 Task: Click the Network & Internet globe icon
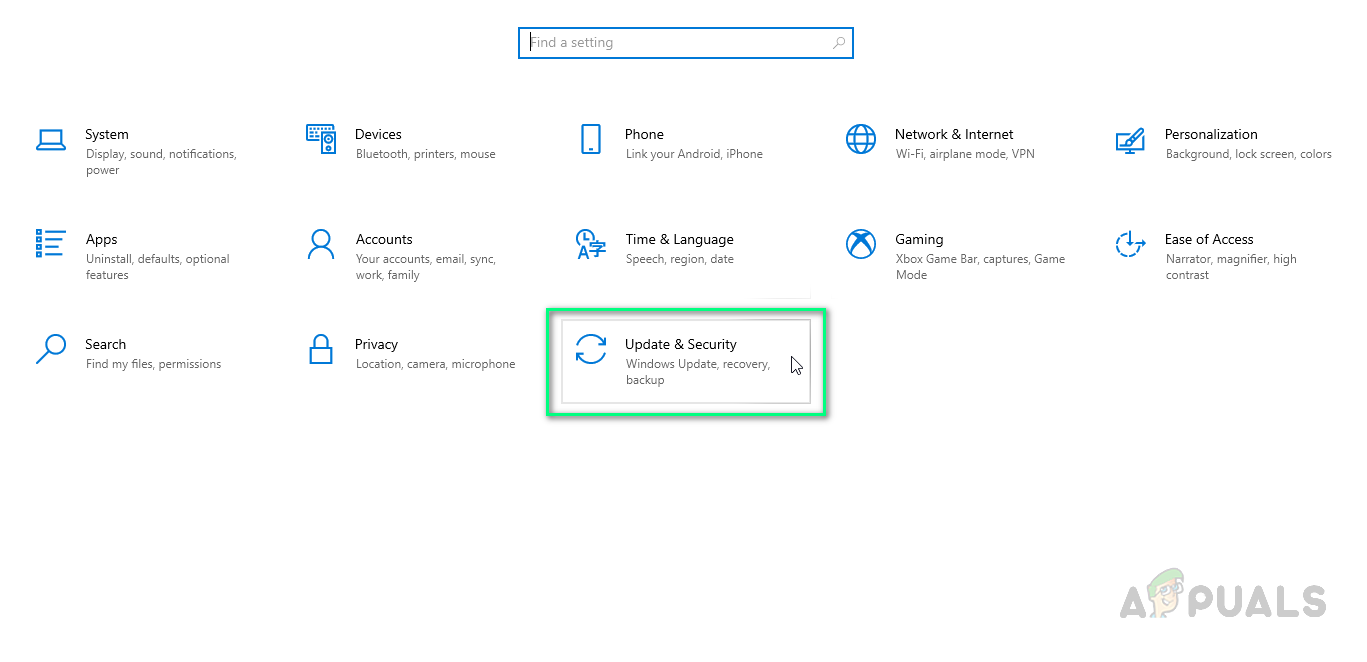tap(861, 139)
